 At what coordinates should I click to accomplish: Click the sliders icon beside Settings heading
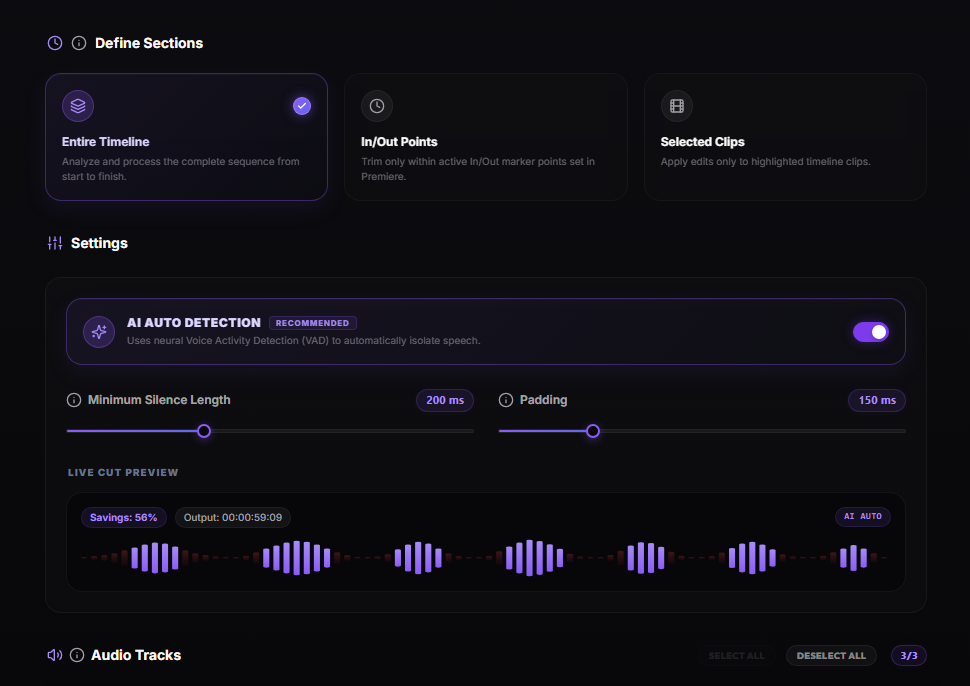55,243
